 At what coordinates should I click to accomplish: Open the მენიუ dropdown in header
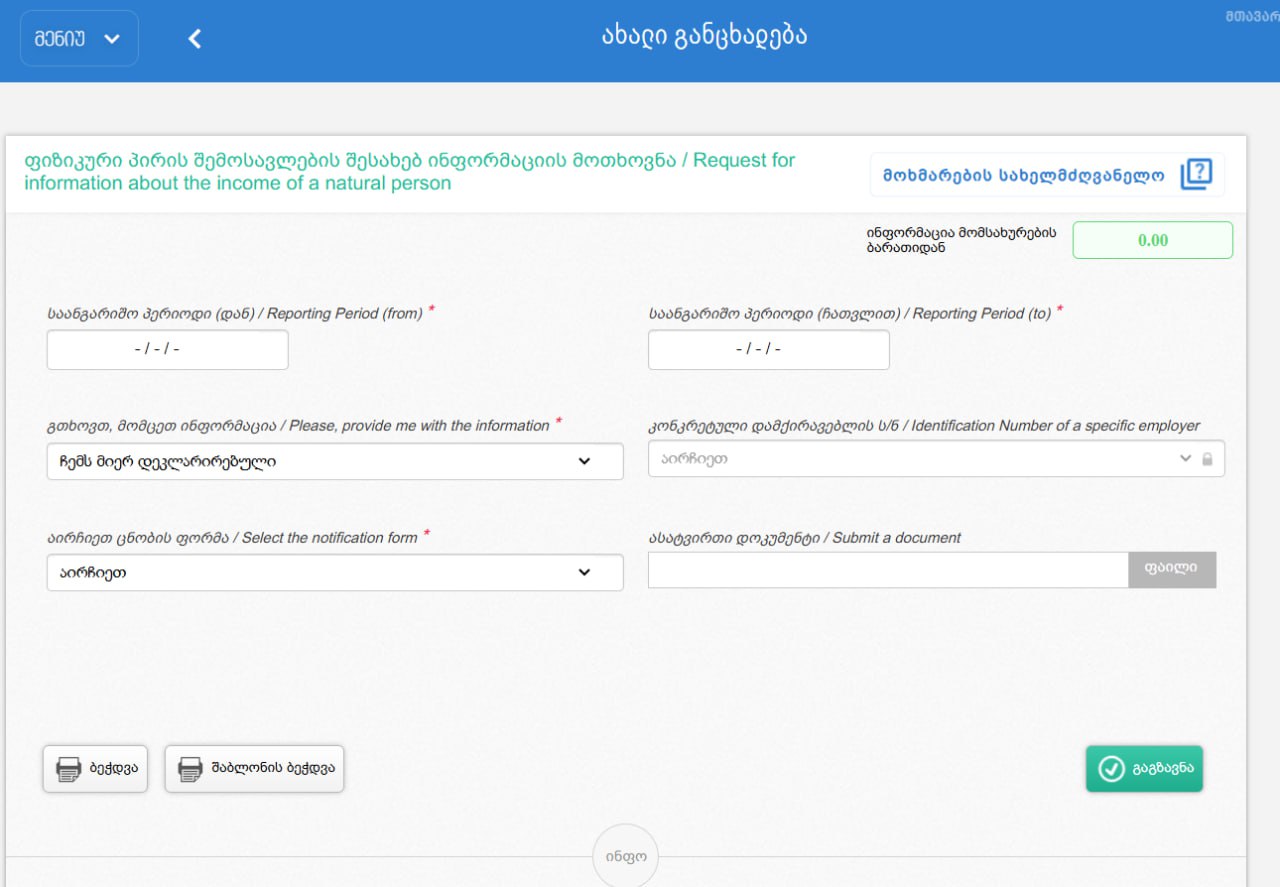(x=78, y=39)
